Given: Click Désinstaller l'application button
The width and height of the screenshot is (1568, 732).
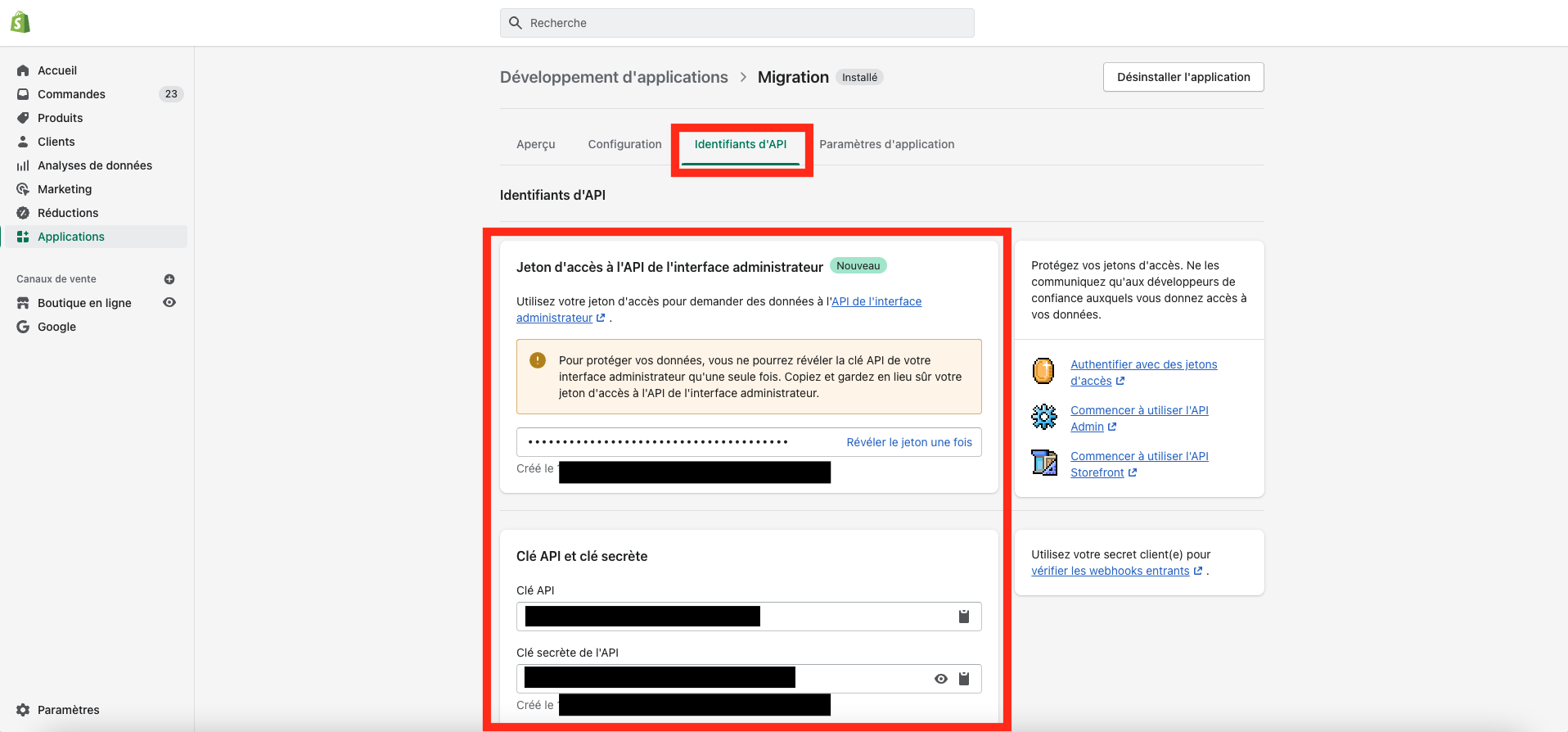Looking at the screenshot, I should 1183,77.
